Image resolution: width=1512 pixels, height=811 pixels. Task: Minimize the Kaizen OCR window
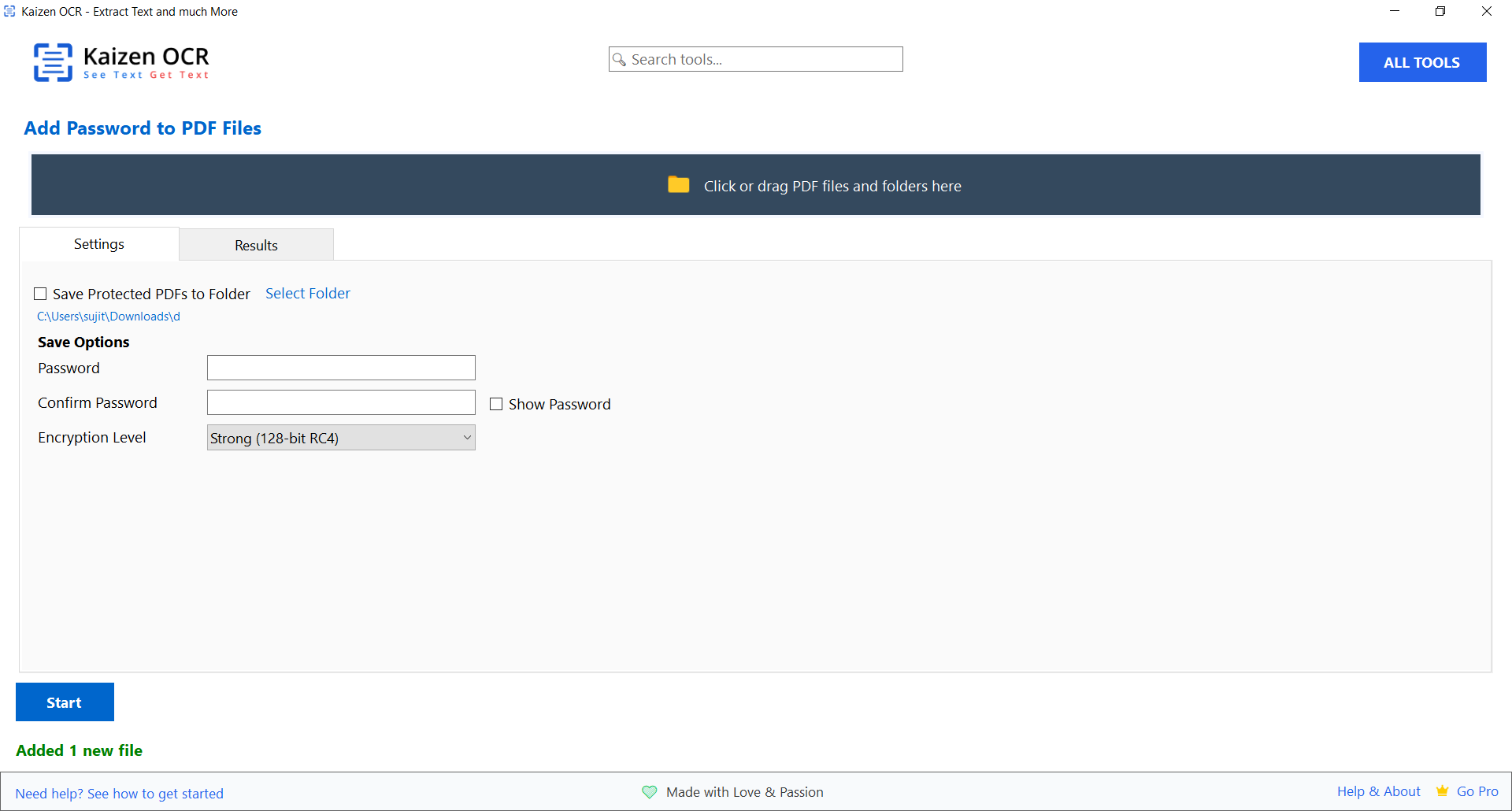pos(1394,11)
